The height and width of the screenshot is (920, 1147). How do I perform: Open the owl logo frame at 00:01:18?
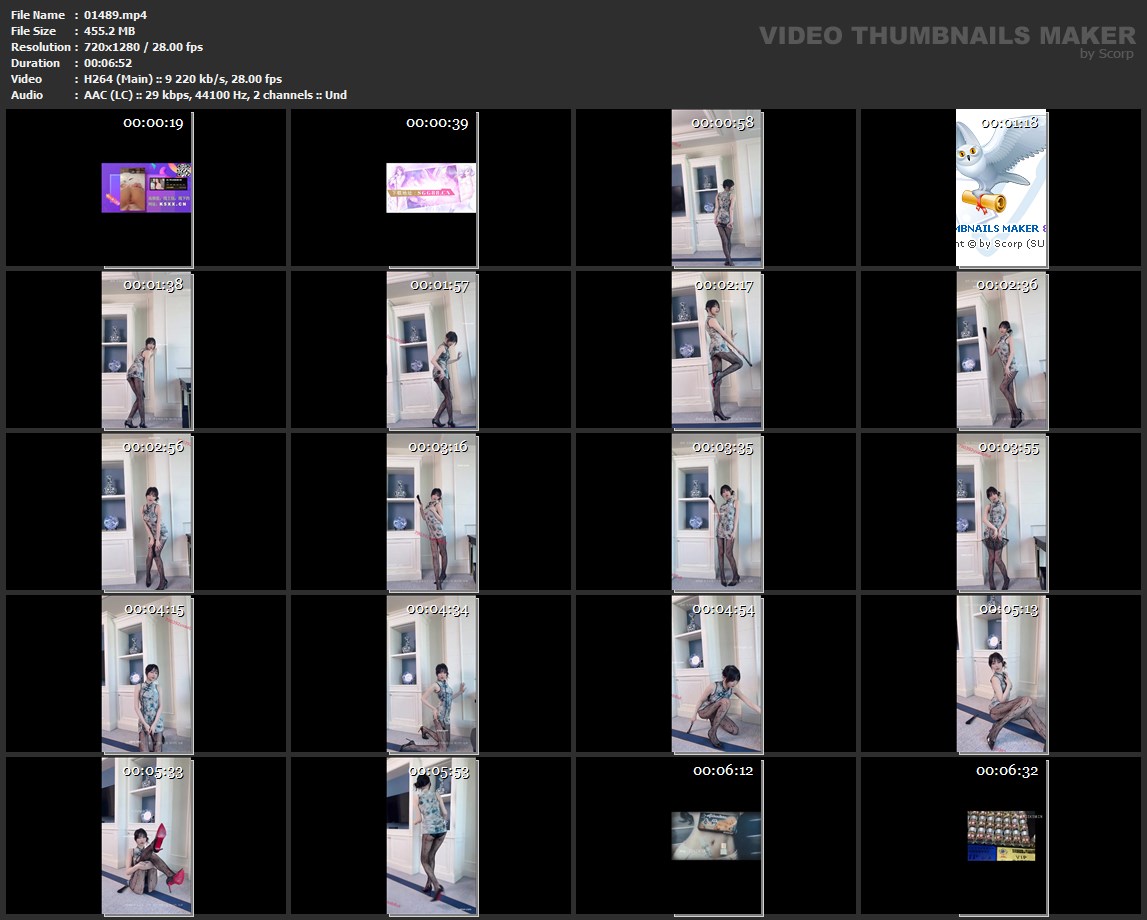click(1001, 188)
